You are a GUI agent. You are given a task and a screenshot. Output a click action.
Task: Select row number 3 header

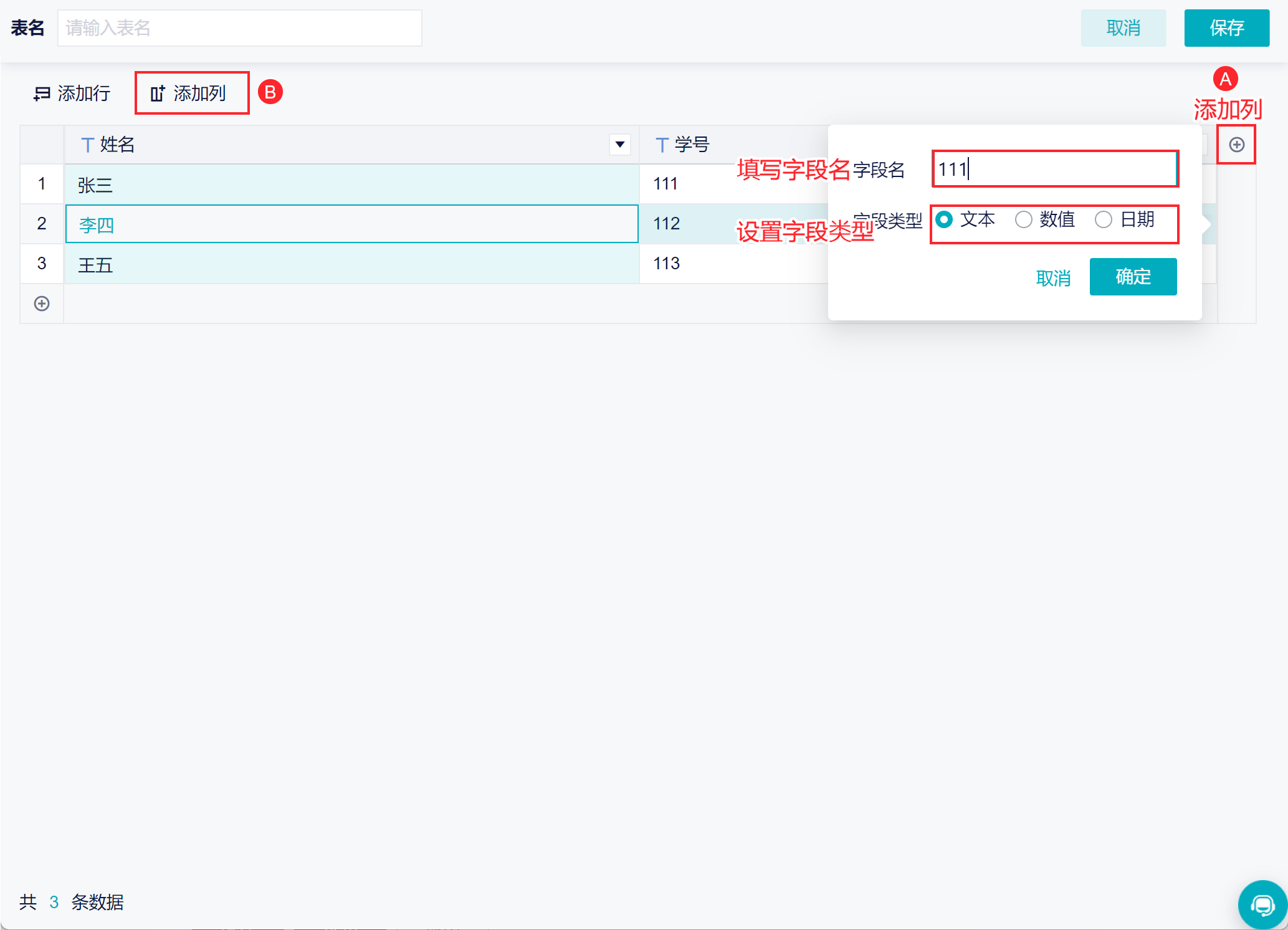(42, 264)
